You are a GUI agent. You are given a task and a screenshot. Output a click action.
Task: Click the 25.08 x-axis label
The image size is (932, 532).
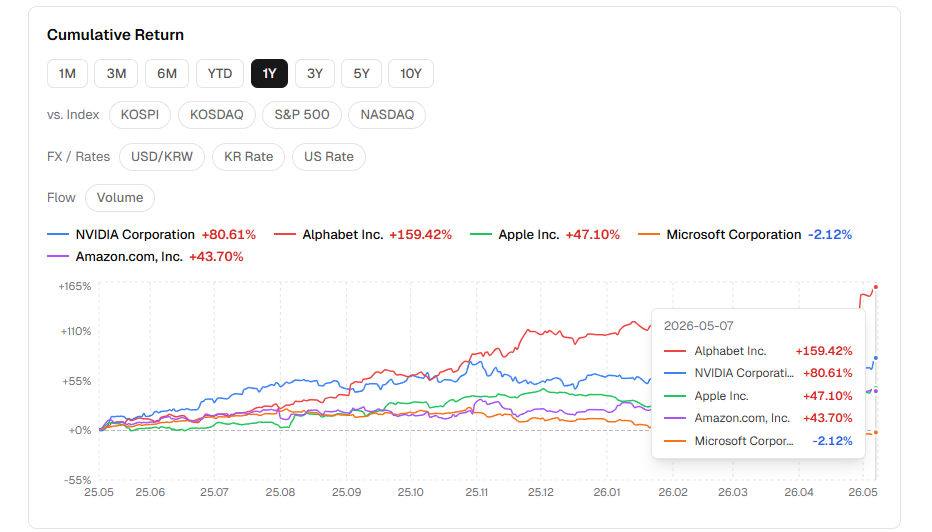pos(280,492)
